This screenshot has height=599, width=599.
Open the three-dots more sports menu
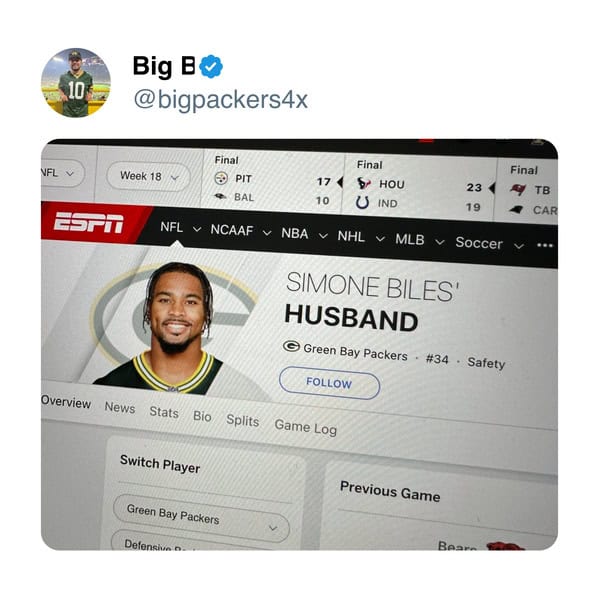tap(544, 245)
